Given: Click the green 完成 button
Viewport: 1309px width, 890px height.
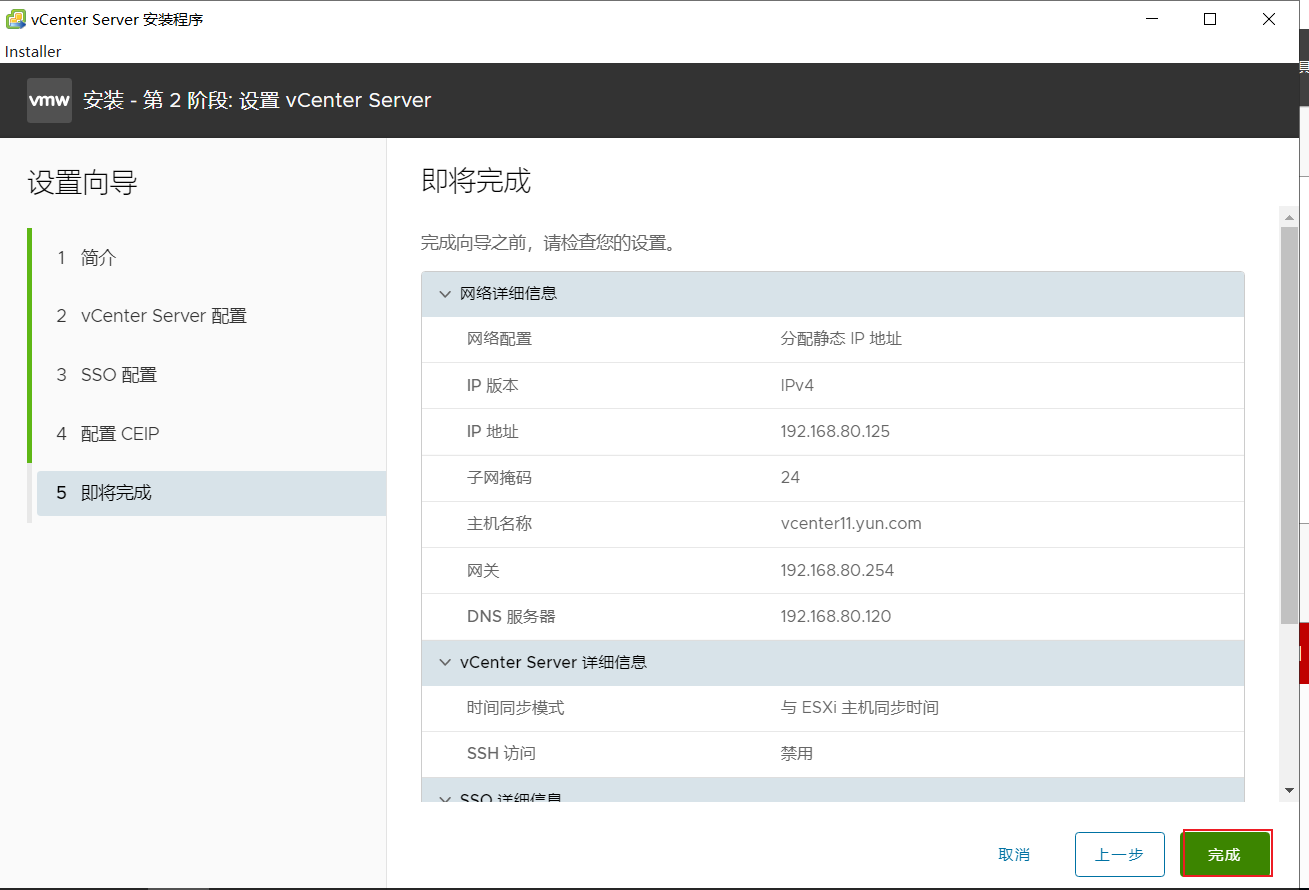Looking at the screenshot, I should click(x=1225, y=855).
